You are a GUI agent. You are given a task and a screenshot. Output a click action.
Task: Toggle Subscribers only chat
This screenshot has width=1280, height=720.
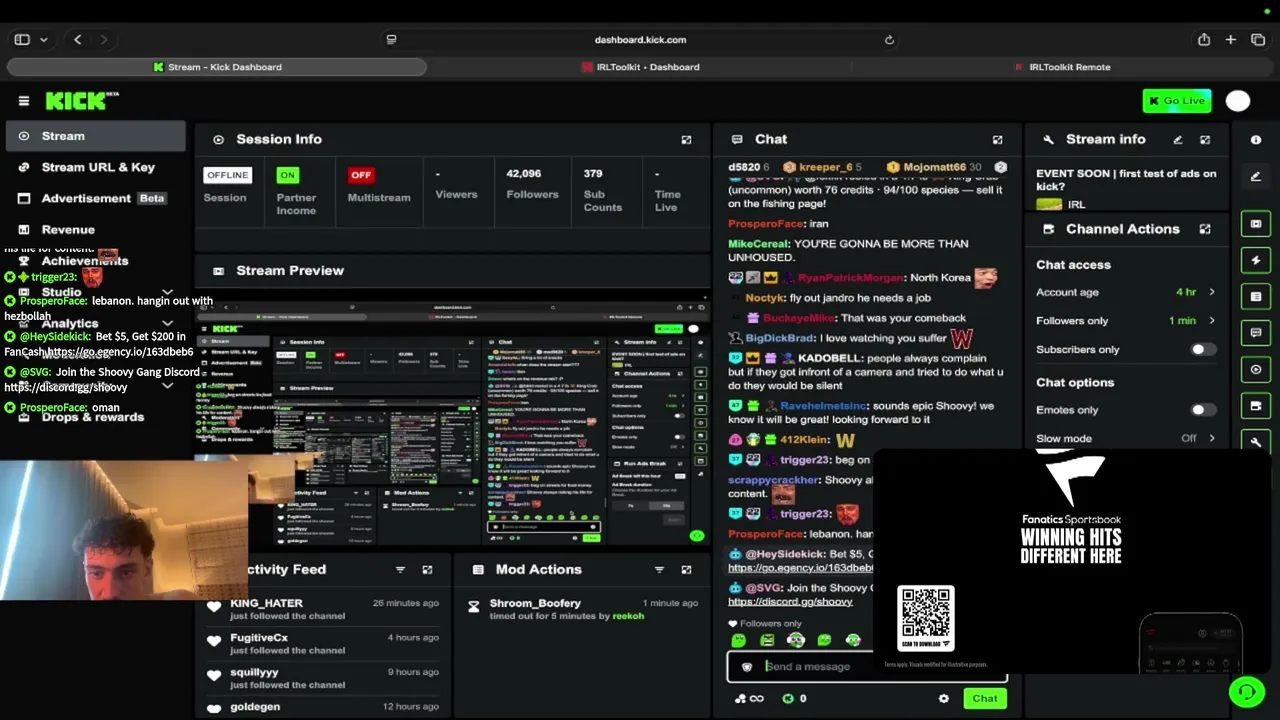[x=1204, y=350]
